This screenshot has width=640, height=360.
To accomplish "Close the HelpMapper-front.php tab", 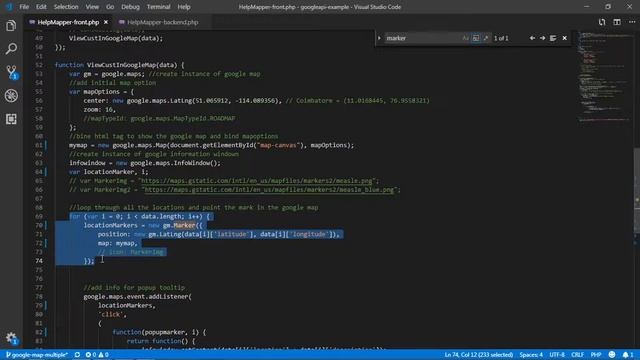I will tap(106, 22).
